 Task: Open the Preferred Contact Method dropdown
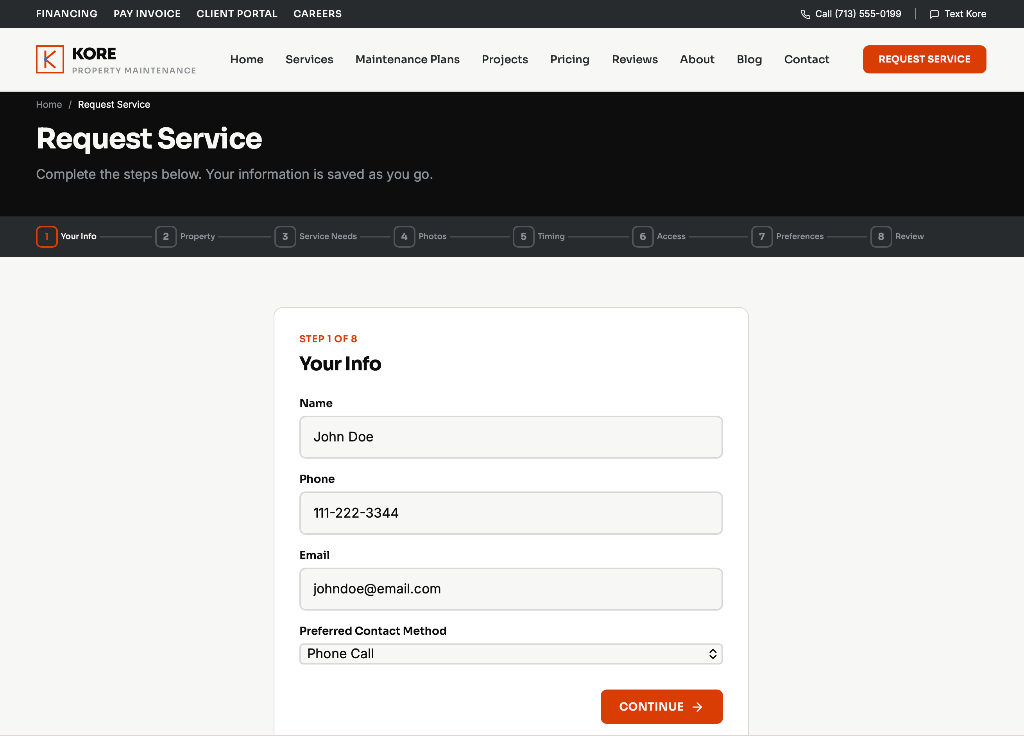[x=511, y=654]
